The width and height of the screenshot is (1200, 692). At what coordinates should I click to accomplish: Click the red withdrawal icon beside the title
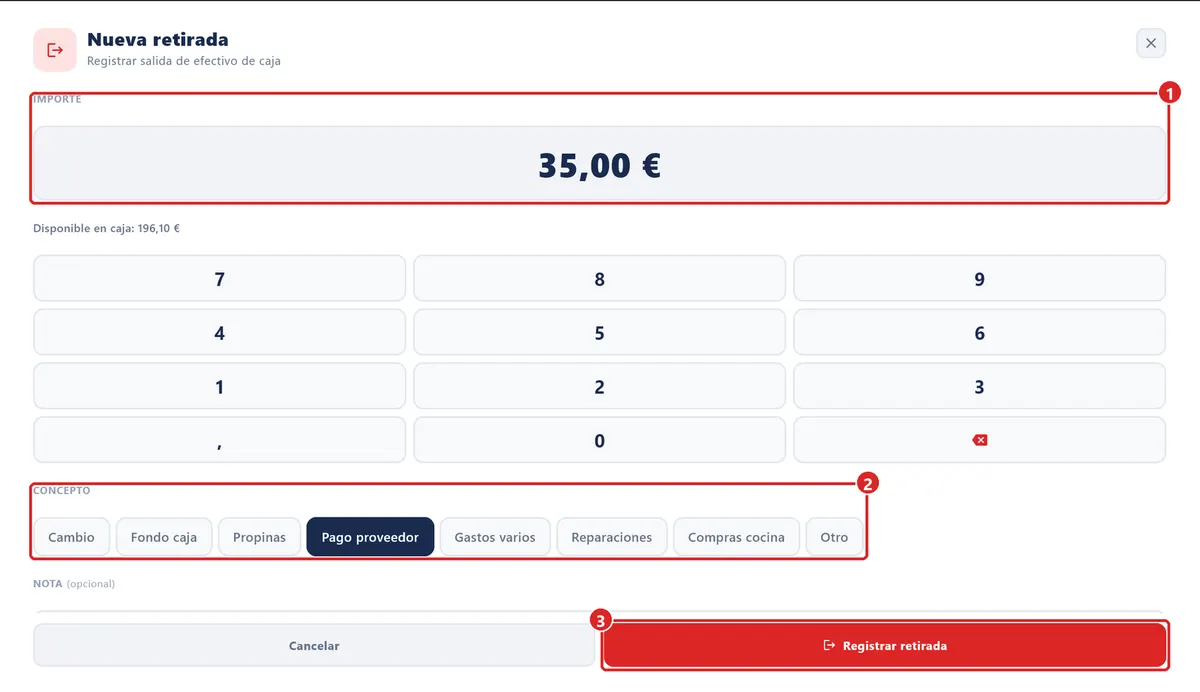point(55,50)
